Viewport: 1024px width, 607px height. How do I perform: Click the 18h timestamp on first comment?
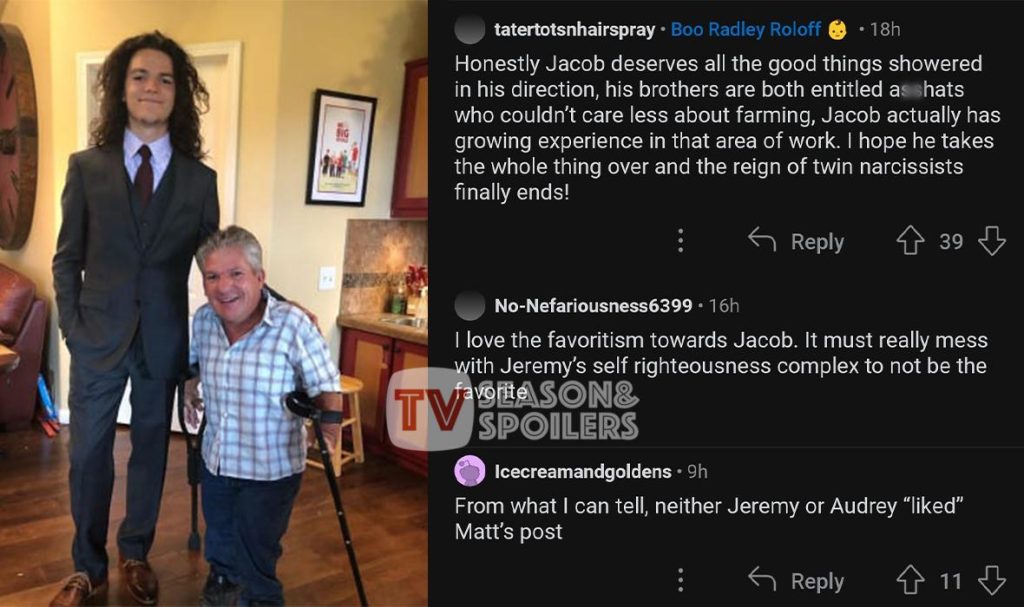pos(885,29)
